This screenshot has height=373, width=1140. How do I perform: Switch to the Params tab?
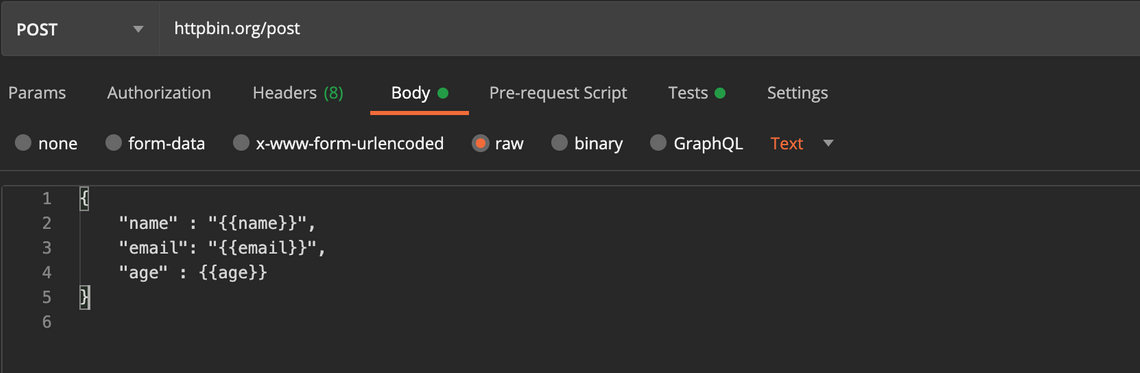[36, 93]
